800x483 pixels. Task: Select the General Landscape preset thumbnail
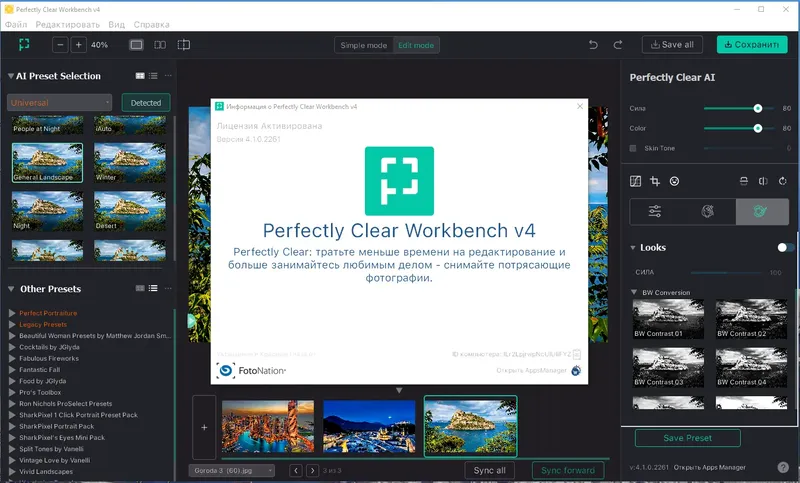[x=47, y=163]
